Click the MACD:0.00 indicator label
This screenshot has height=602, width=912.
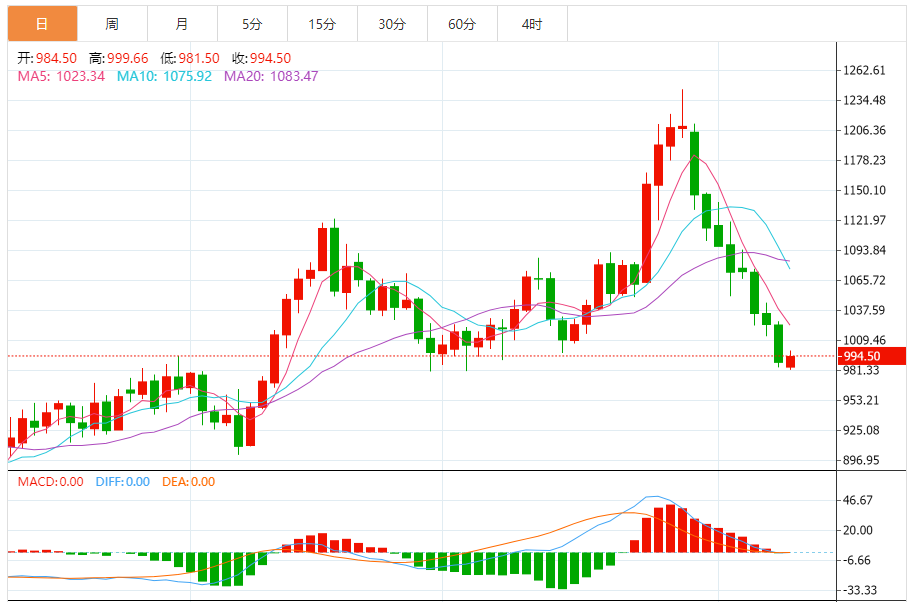tap(51, 482)
